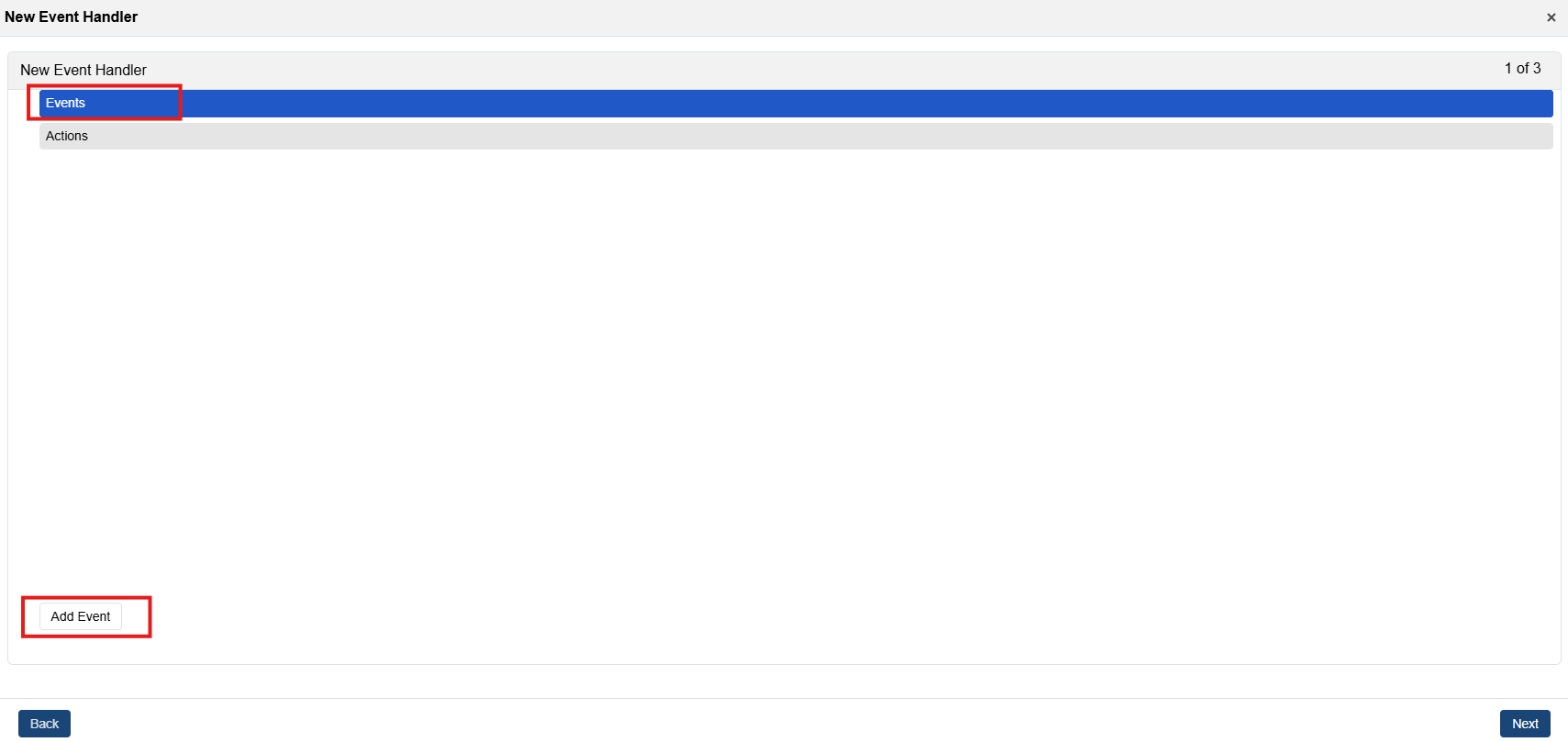Image resolution: width=1568 pixels, height=742 pixels.
Task: Click the 1 of 3 step indicator
Action: click(x=1522, y=69)
